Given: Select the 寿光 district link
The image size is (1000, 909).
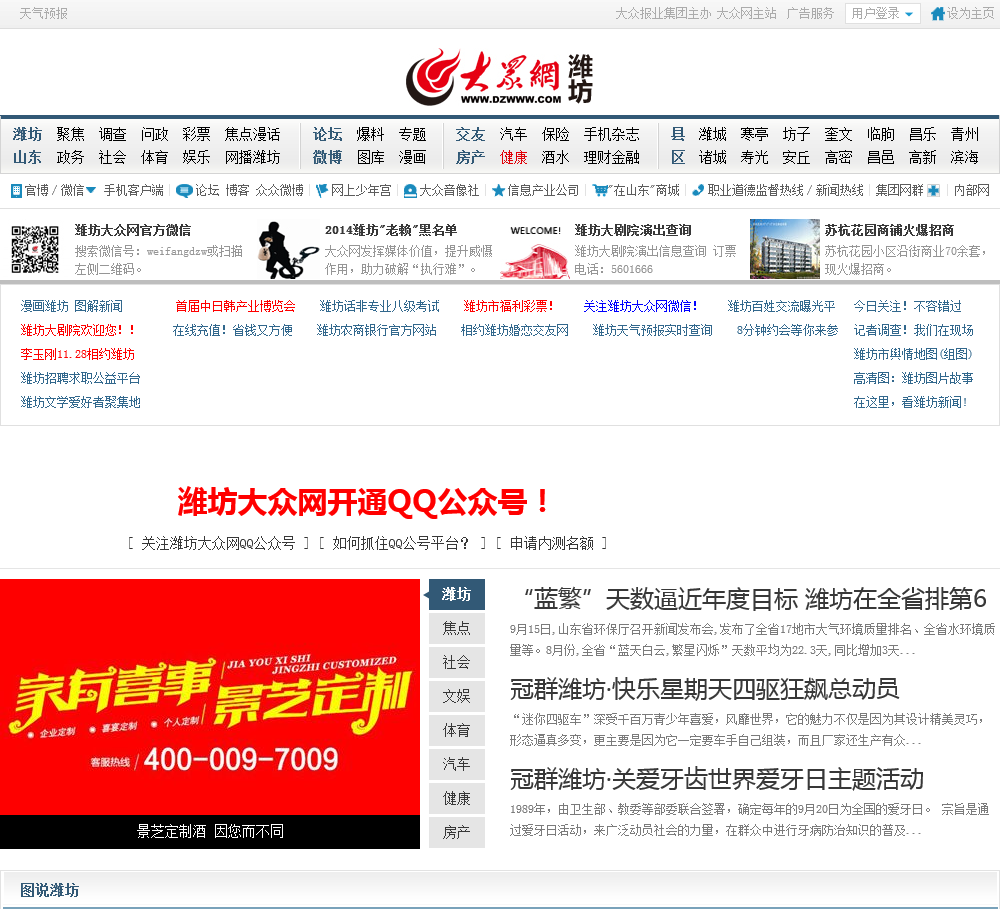Looking at the screenshot, I should coord(754,157).
